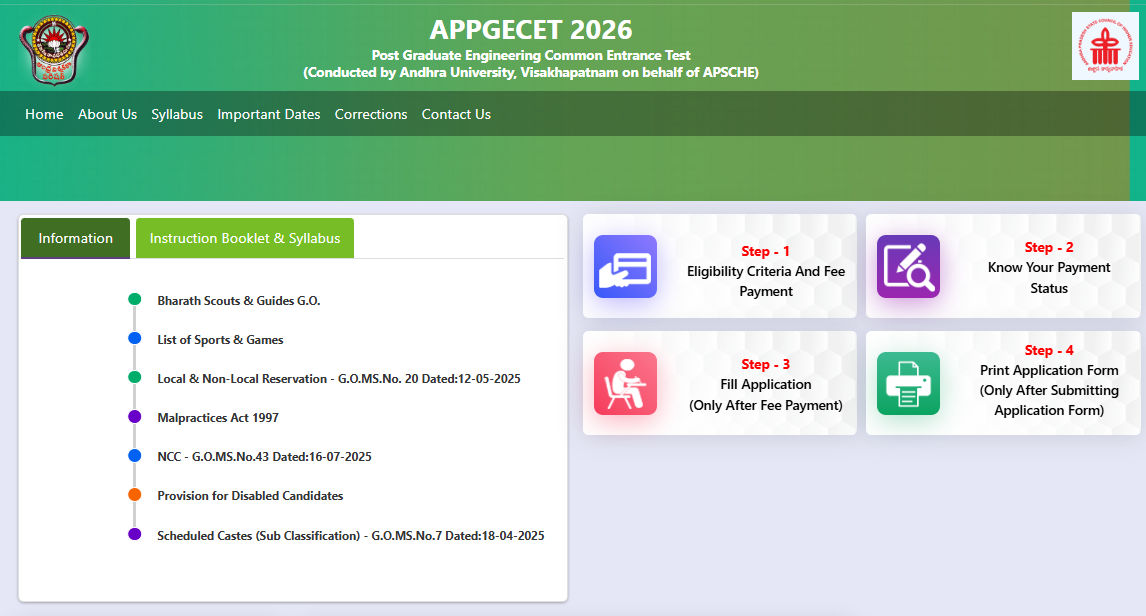Open the Malpractices Act 1997 link

(x=218, y=418)
